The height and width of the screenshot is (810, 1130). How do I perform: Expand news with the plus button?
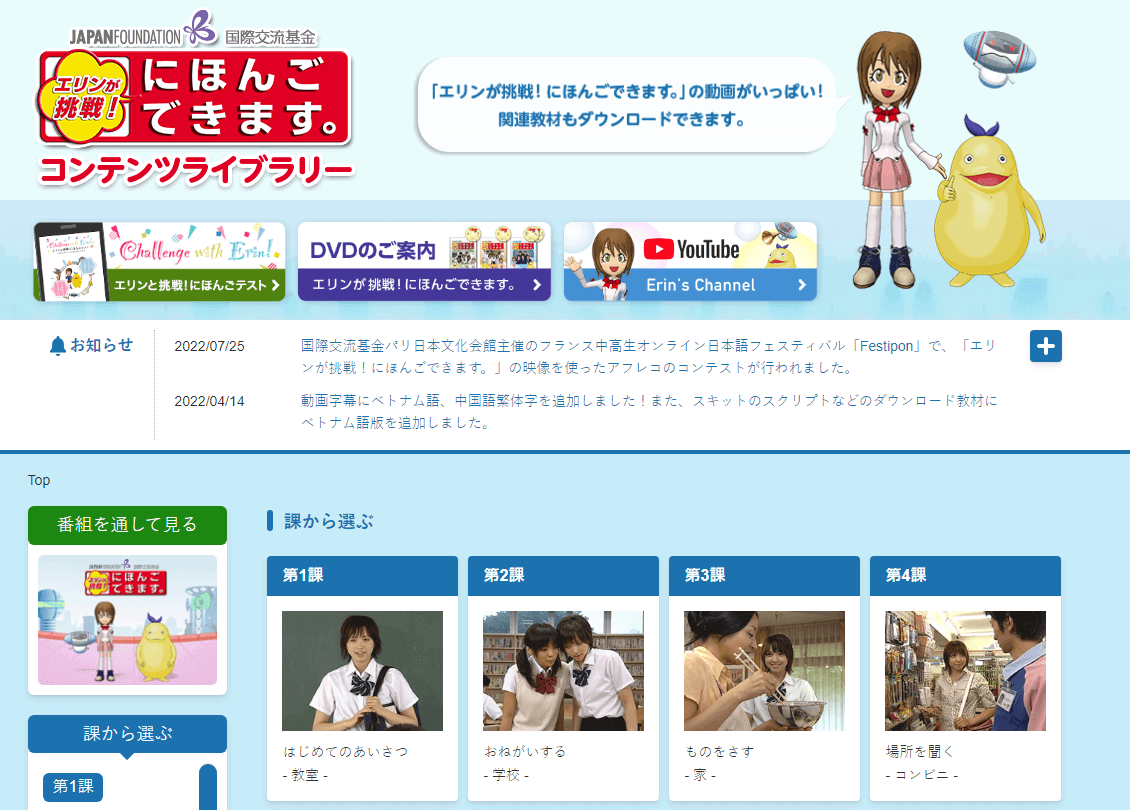pos(1046,347)
